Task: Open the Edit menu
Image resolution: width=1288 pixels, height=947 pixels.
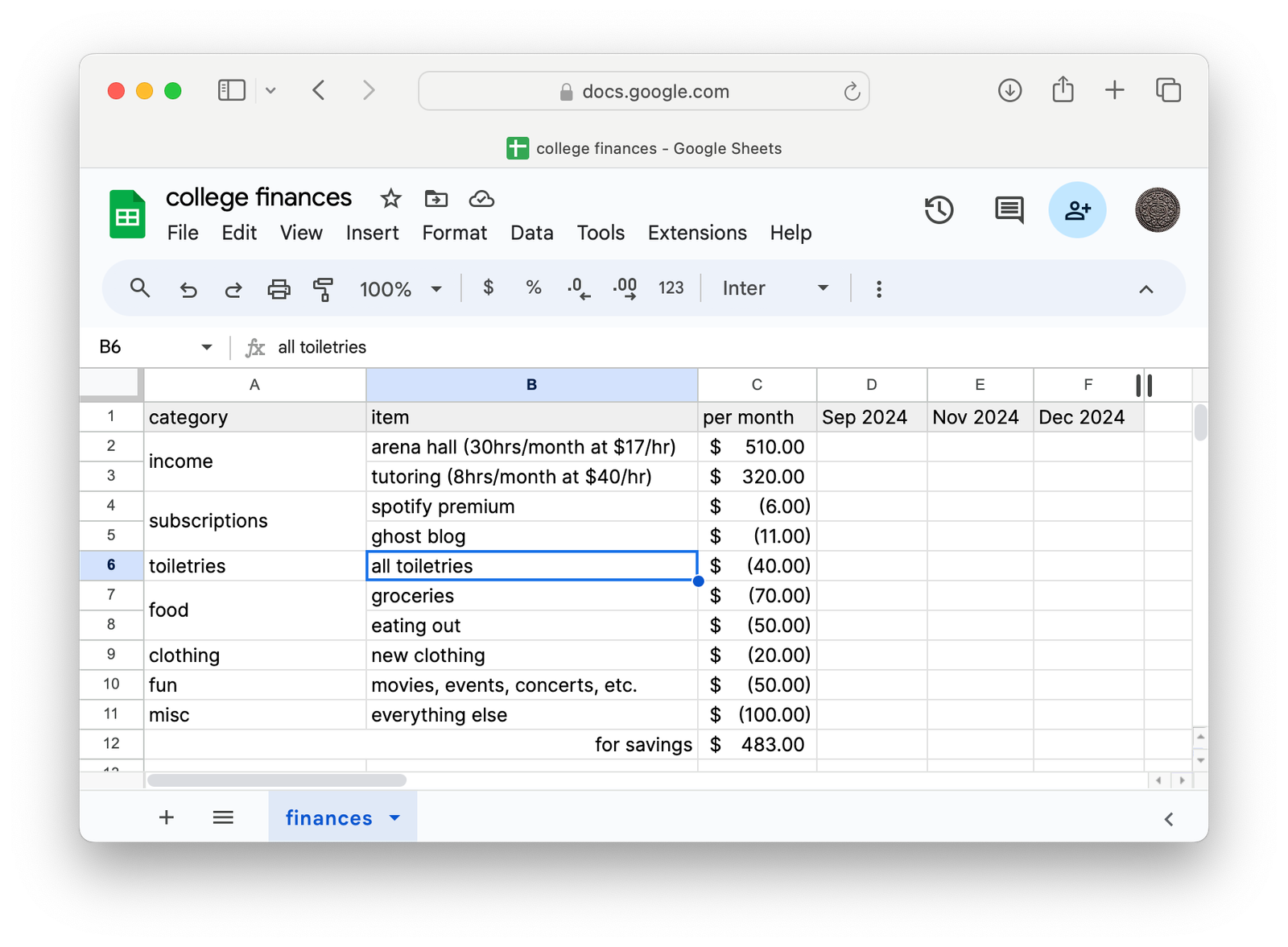Action: click(239, 233)
